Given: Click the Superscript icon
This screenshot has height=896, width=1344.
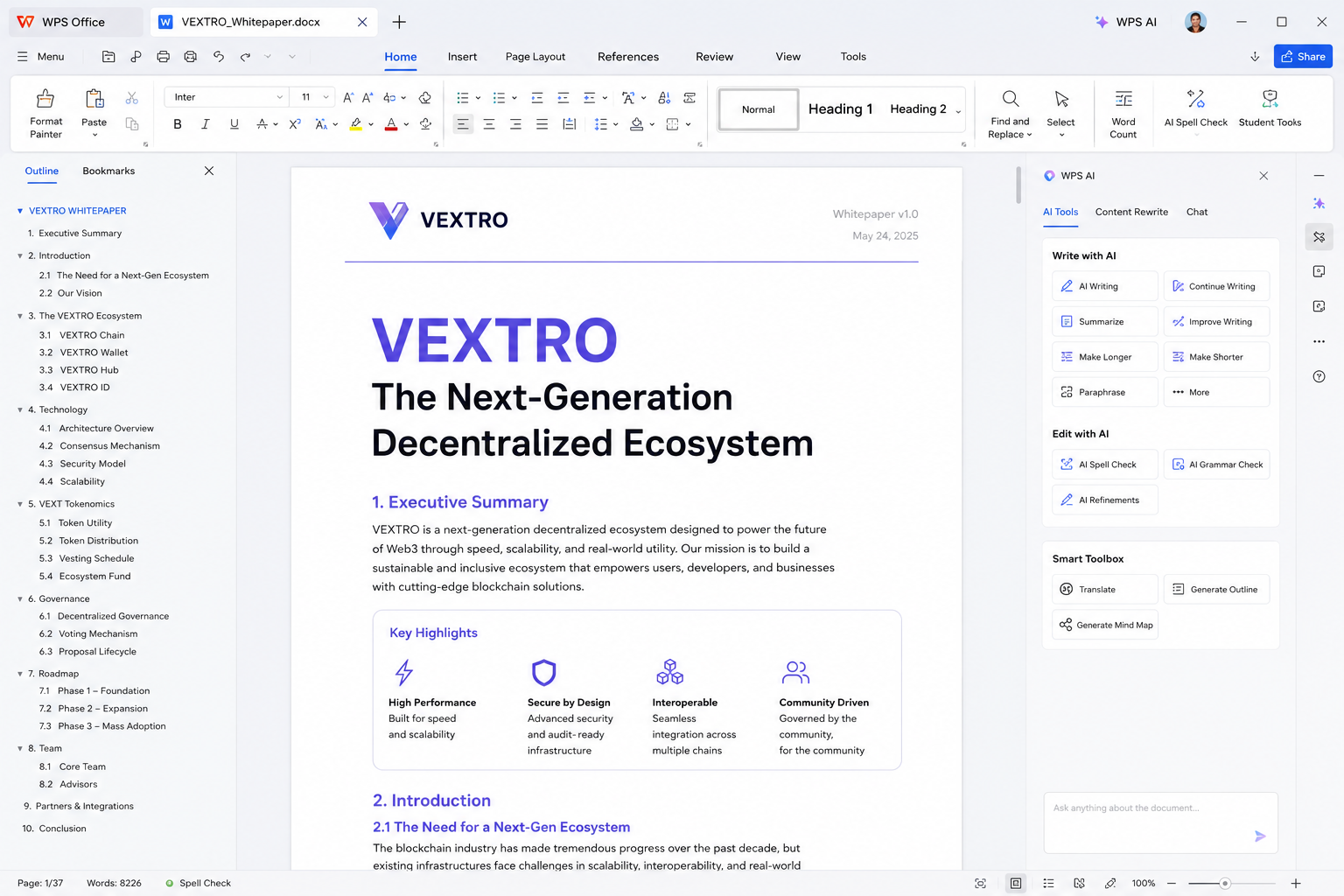Looking at the screenshot, I should (295, 124).
